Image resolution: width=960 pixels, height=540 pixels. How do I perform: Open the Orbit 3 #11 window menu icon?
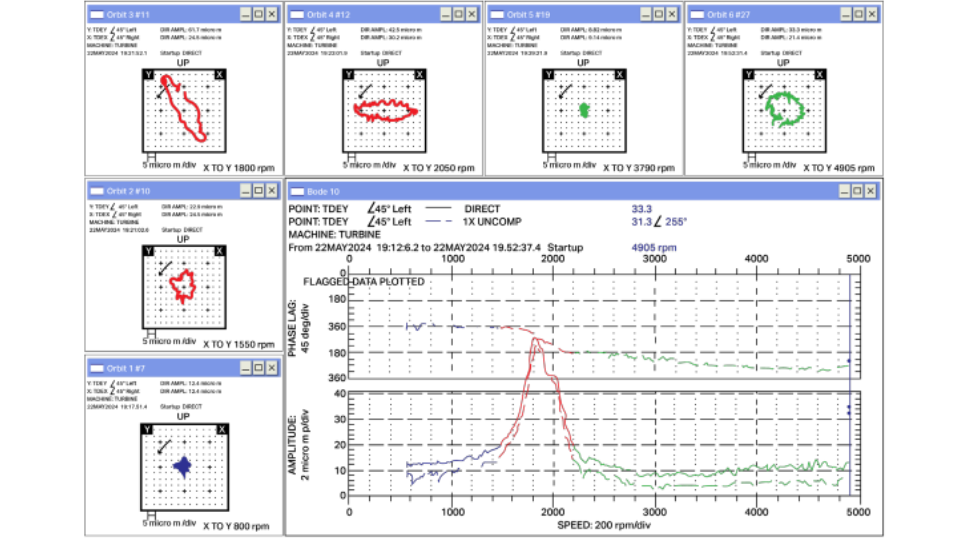96,15
